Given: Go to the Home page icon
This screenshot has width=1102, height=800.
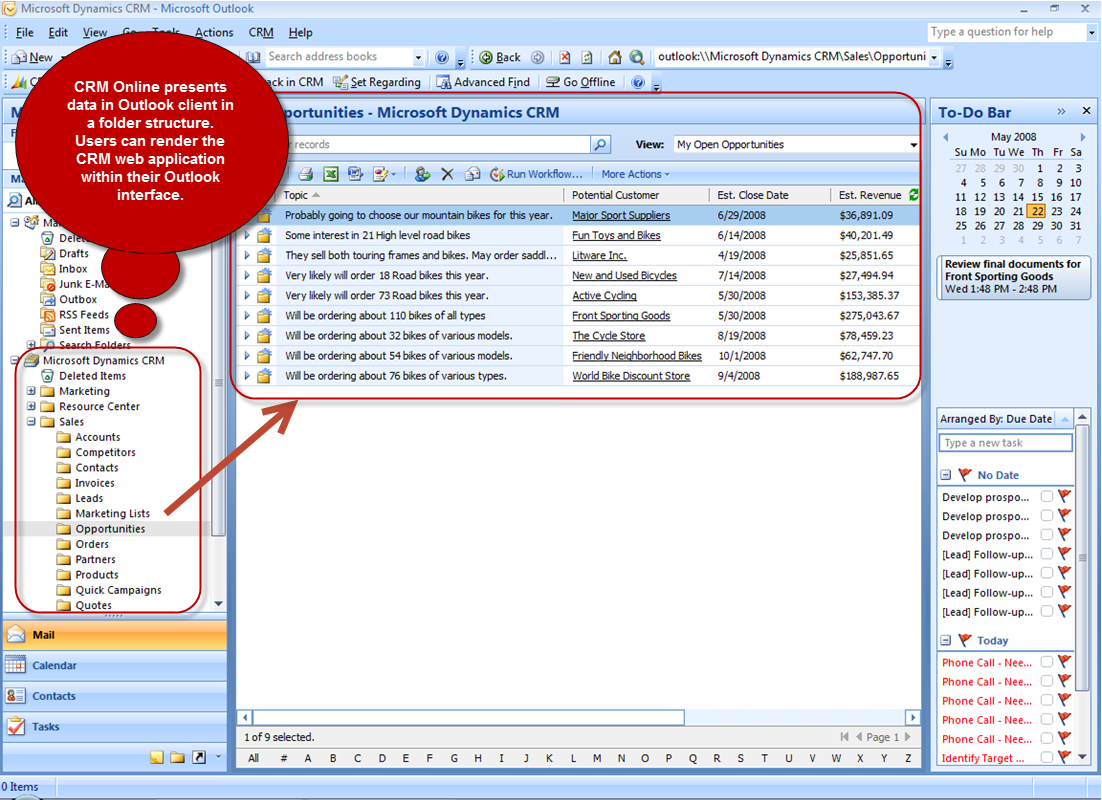Looking at the screenshot, I should point(615,58).
